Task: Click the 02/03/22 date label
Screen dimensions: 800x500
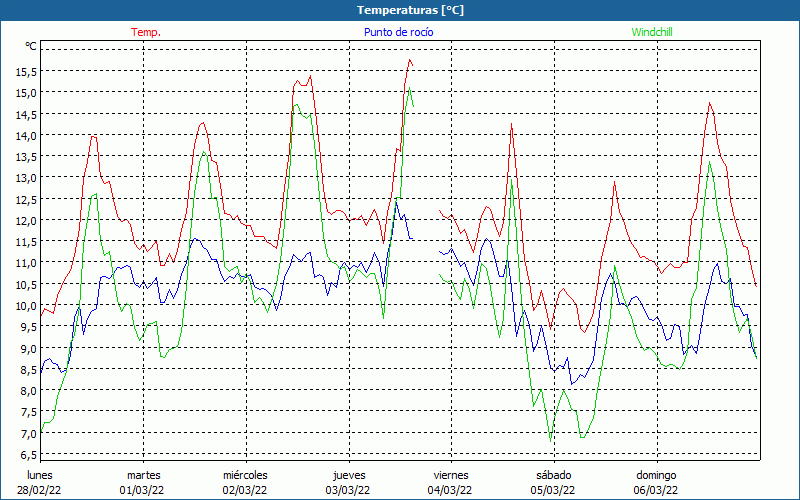Action: click(245, 490)
